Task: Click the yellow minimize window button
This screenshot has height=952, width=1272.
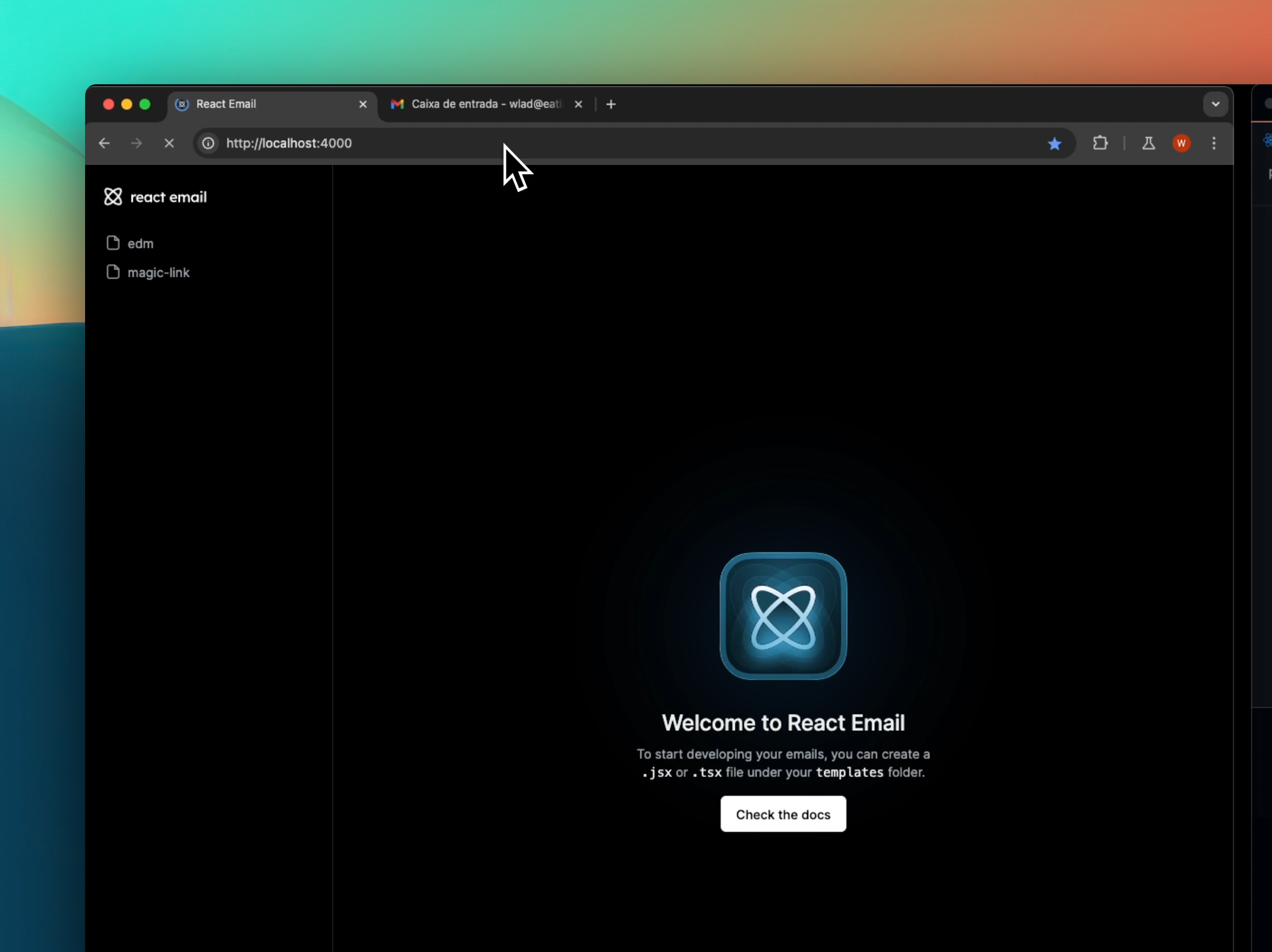Action: (127, 104)
